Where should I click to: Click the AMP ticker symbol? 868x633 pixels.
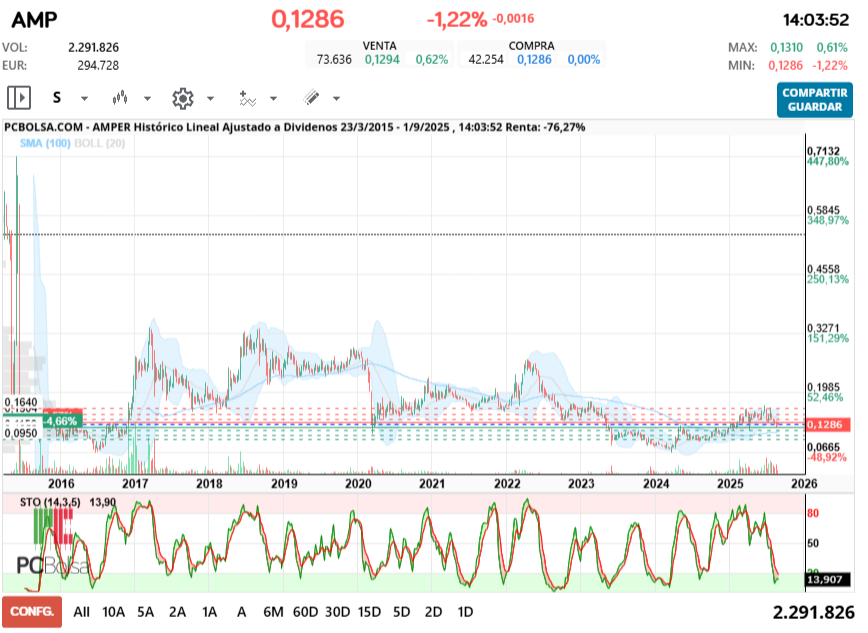[34, 20]
